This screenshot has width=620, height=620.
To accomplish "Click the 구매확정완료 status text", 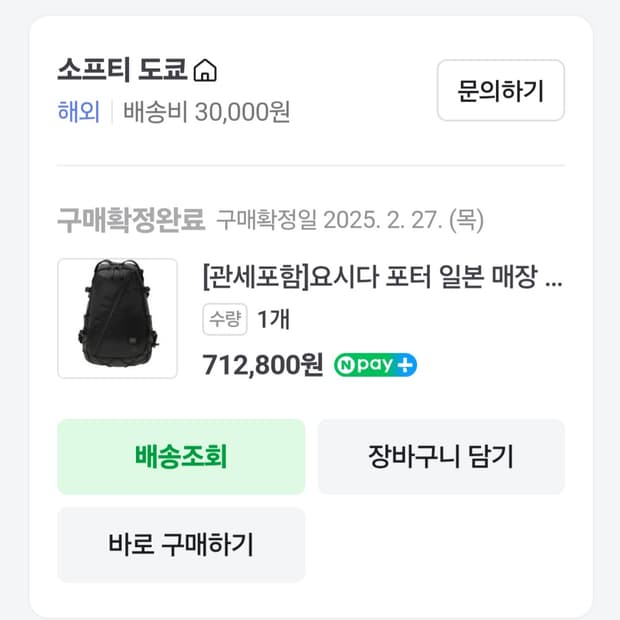I will click(x=130, y=218).
